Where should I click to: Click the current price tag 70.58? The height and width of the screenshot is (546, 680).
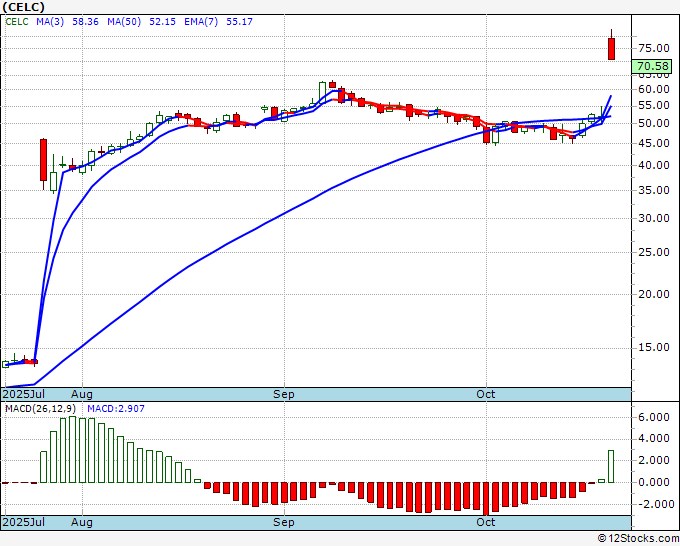652,66
